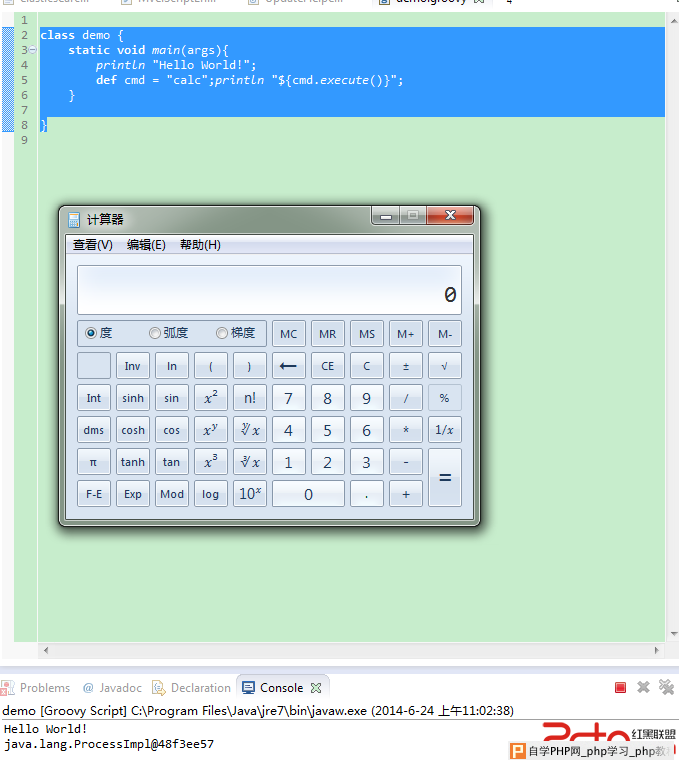679x765 pixels.
Task: Click the division key
Action: pyautogui.click(x=406, y=398)
